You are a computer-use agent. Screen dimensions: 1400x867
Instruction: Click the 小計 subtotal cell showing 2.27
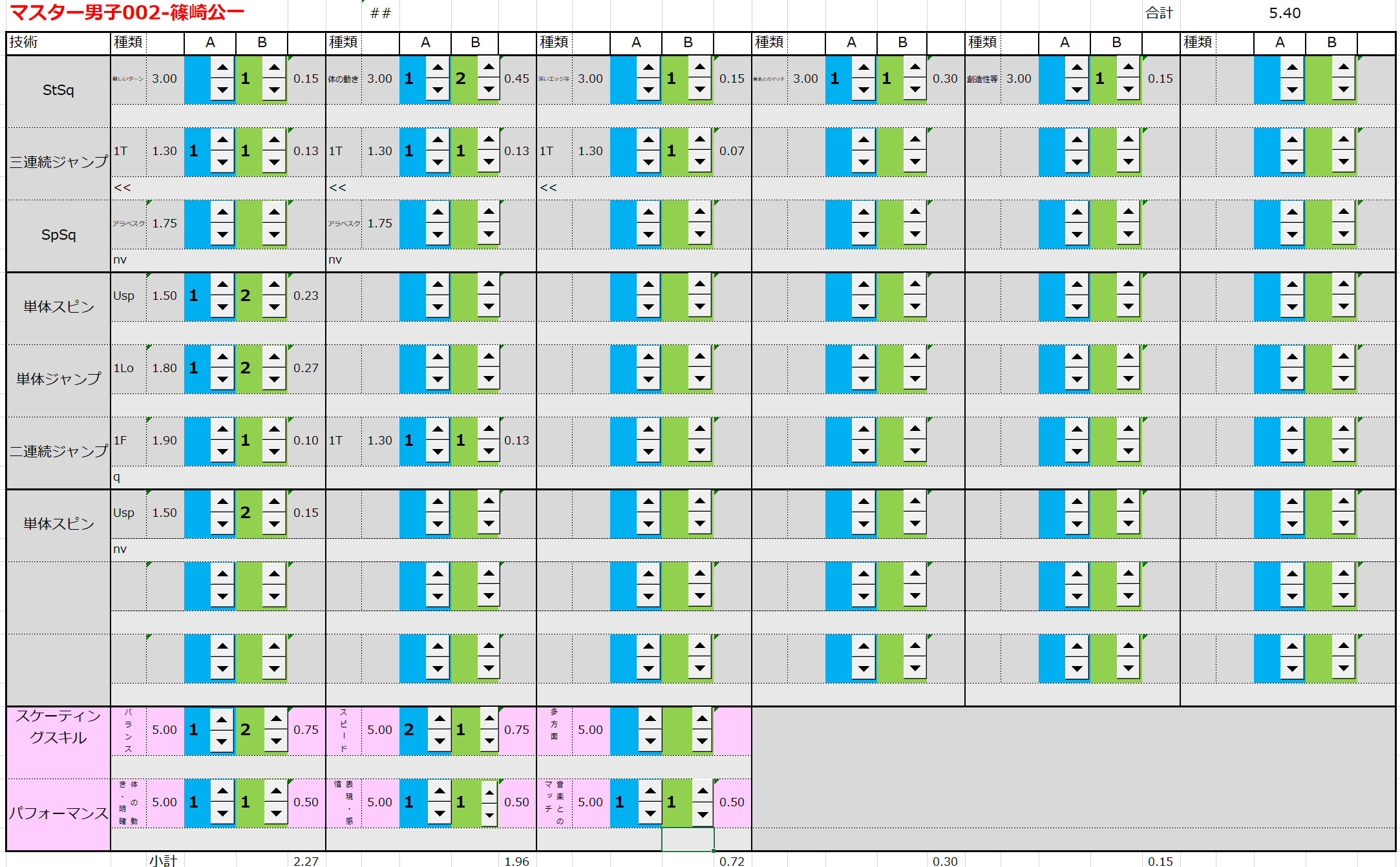pos(306,861)
